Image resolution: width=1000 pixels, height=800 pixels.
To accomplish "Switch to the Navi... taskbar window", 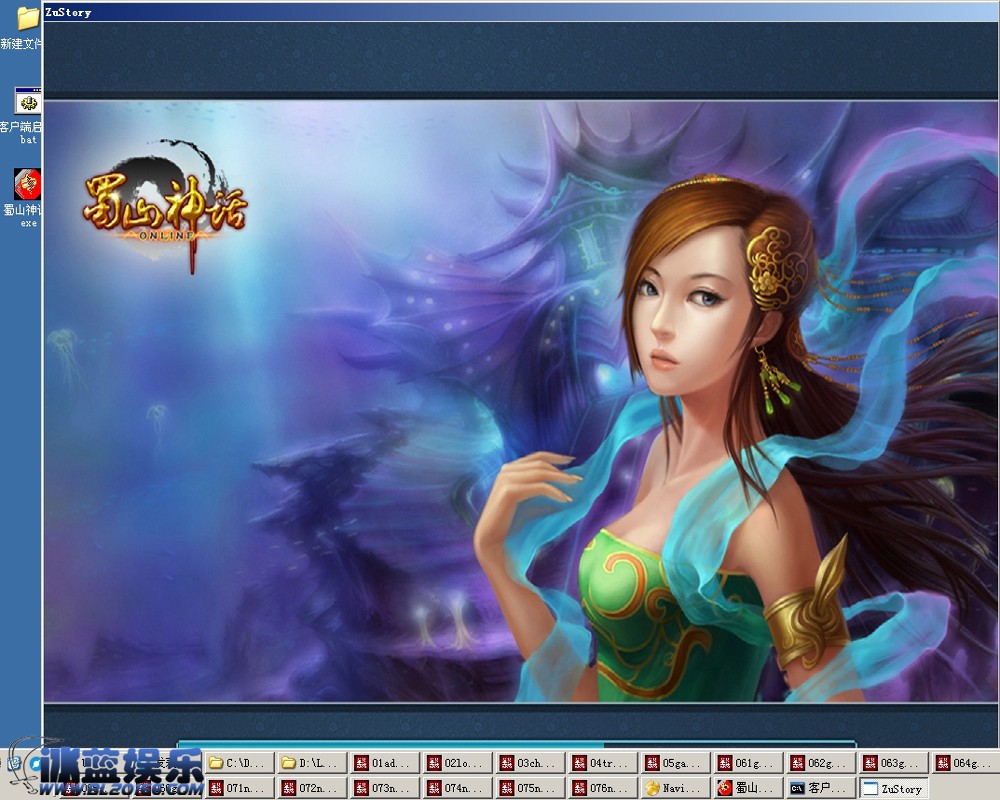I will (x=676, y=788).
